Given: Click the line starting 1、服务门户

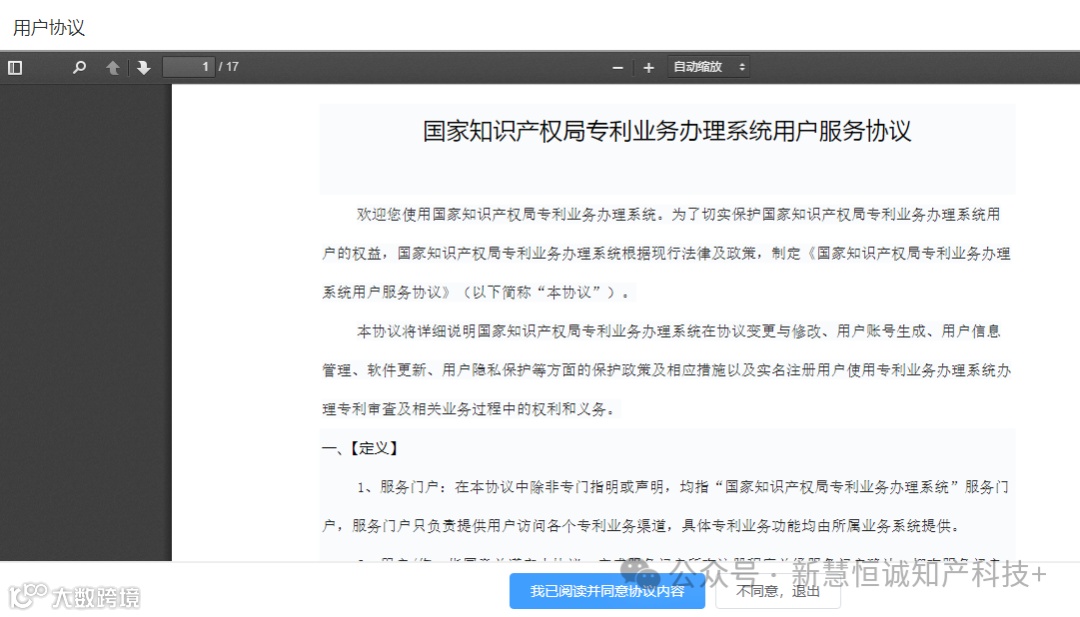Looking at the screenshot, I should (x=683, y=487).
